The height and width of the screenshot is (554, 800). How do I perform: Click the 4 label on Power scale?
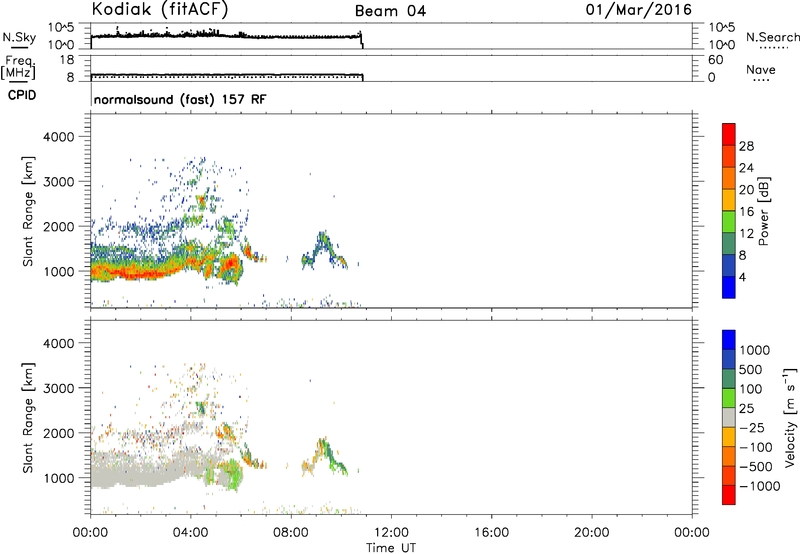(742, 277)
